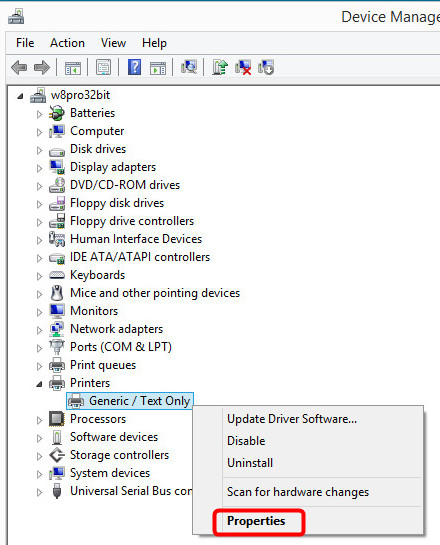Expand the Print queues node arrow

click(39, 366)
